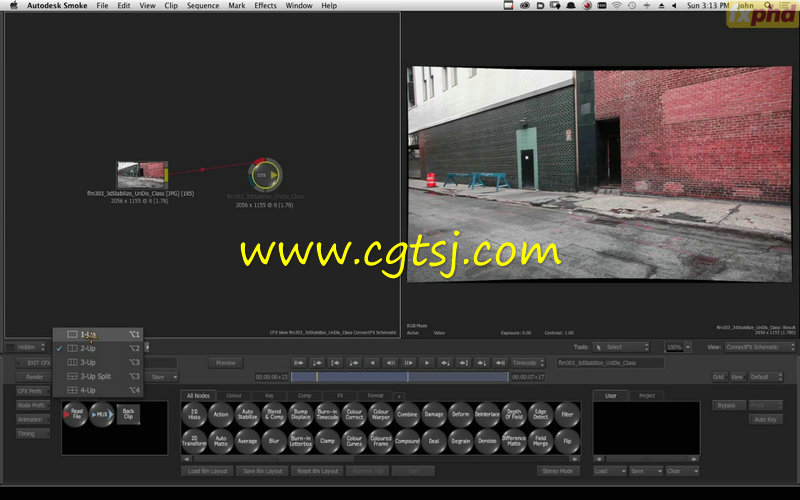The width and height of the screenshot is (800, 500).
Task: Select the Colour Curves node
Action: point(354,441)
